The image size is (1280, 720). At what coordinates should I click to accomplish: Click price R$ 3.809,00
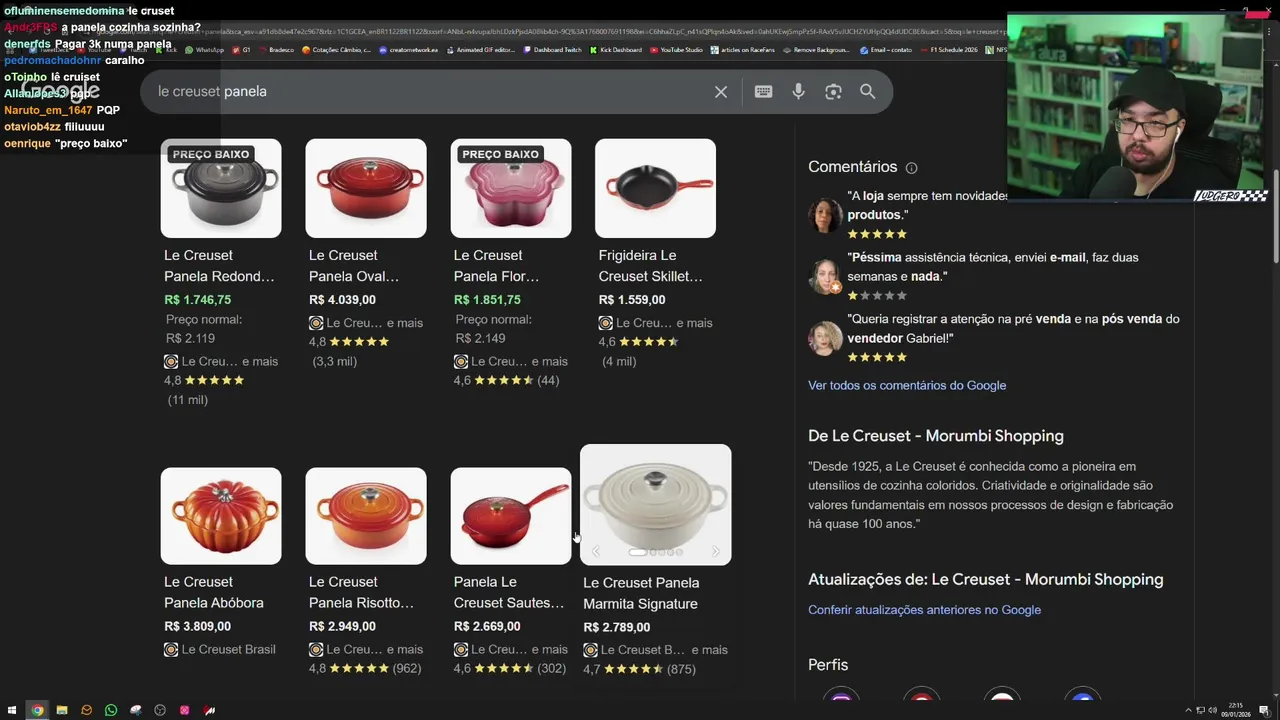(x=198, y=627)
